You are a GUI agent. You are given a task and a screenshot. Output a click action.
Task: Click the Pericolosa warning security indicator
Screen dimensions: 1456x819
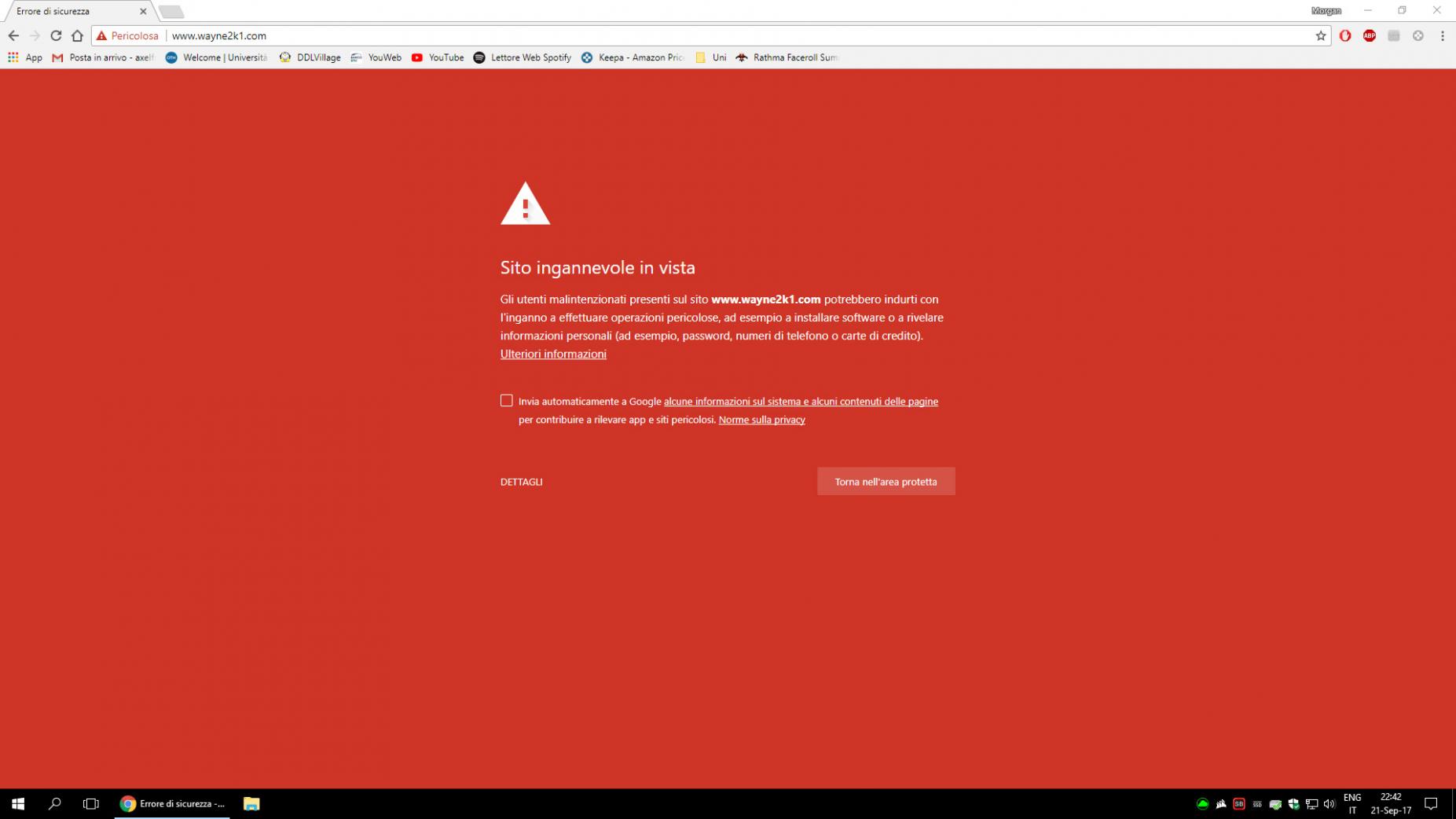pyautogui.click(x=127, y=35)
